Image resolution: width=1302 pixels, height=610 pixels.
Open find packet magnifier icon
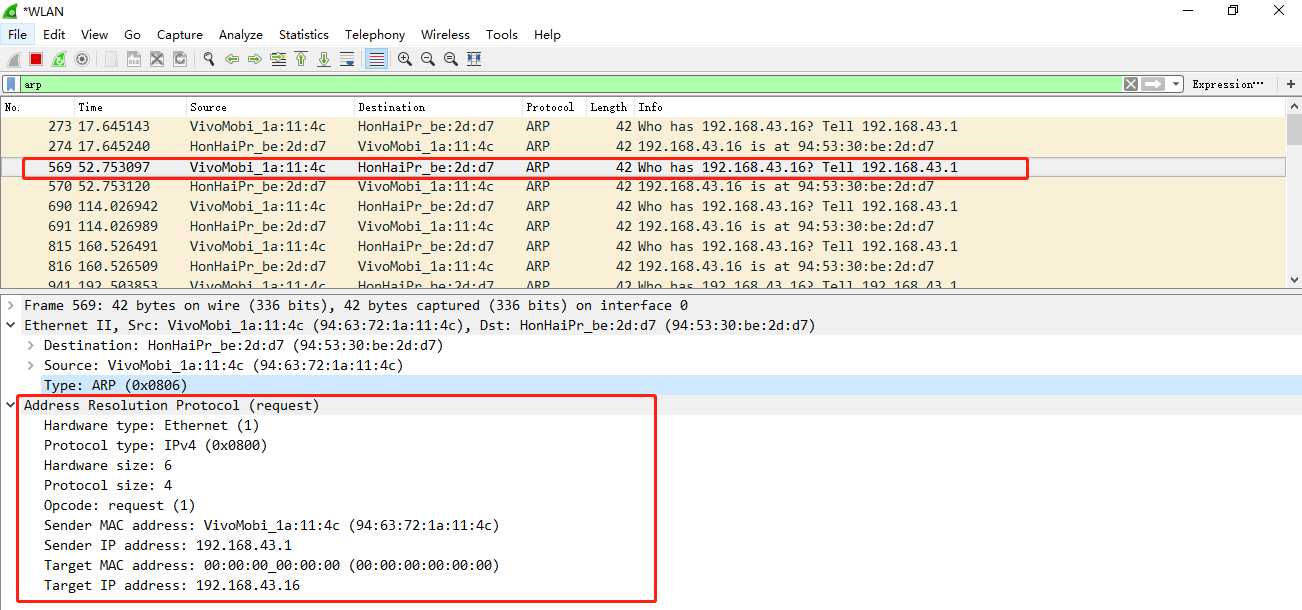point(208,59)
